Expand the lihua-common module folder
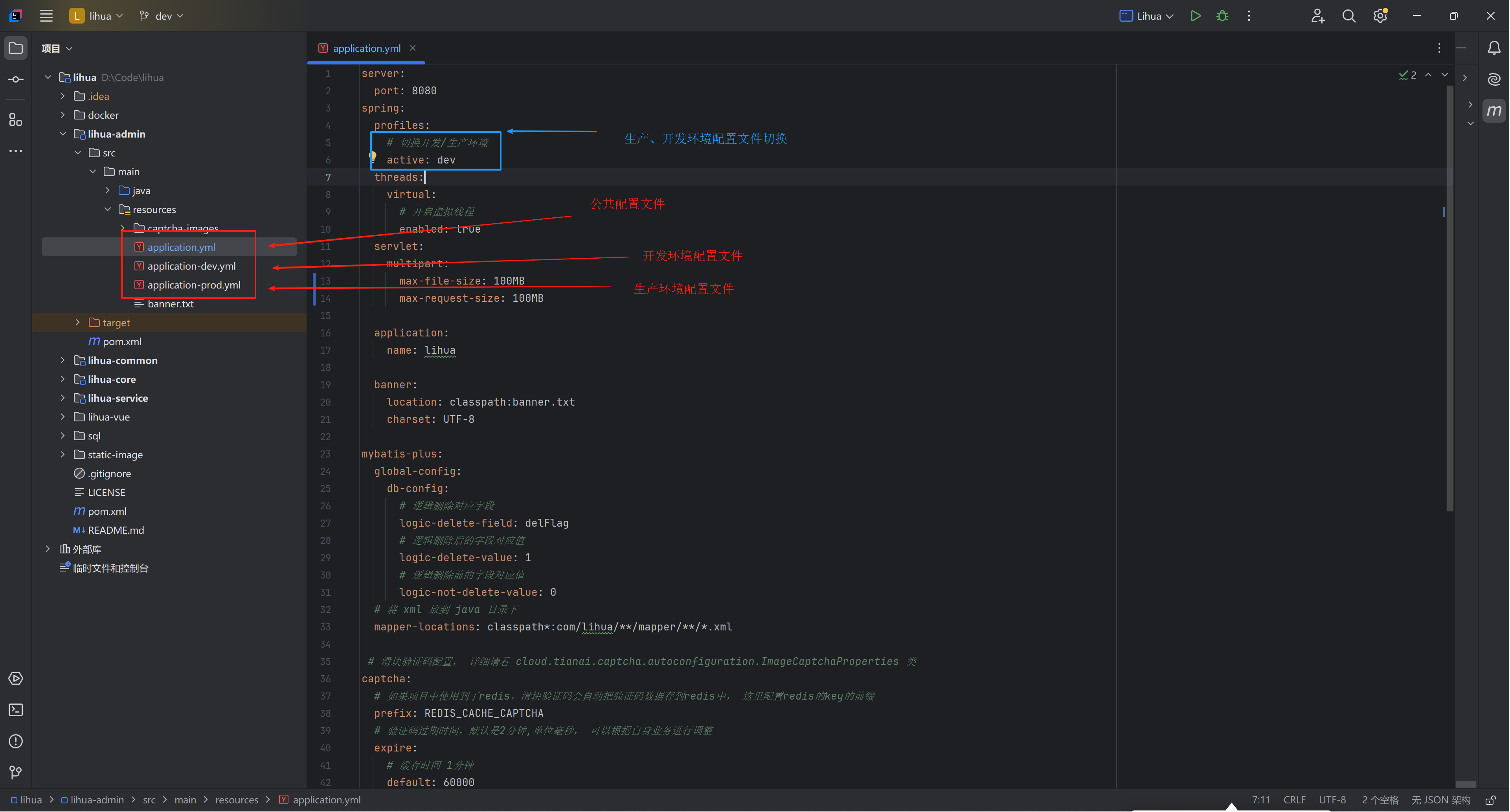This screenshot has width=1510, height=812. point(63,360)
